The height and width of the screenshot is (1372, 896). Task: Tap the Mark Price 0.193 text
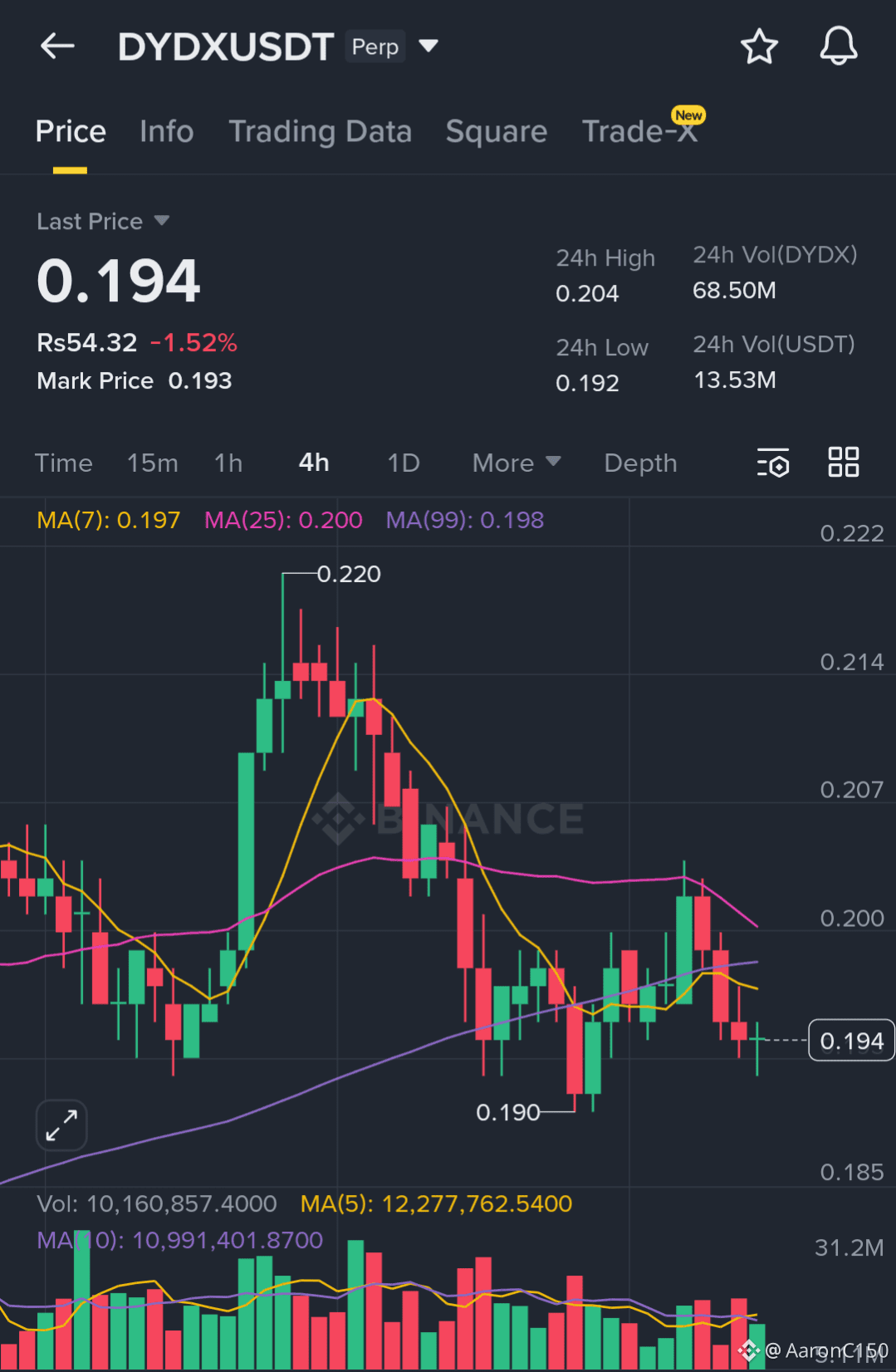(x=135, y=380)
